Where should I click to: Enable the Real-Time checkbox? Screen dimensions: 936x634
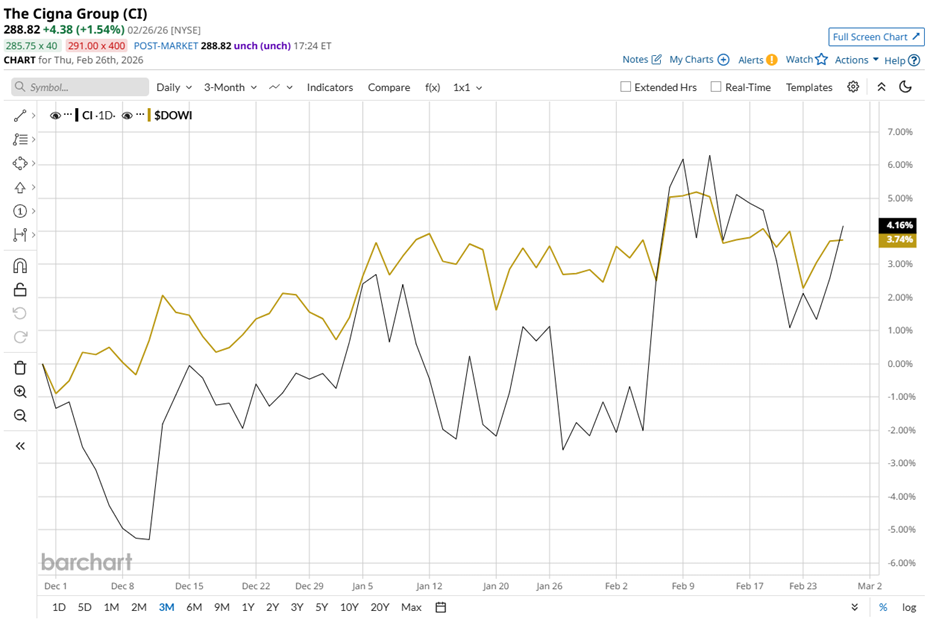pyautogui.click(x=715, y=87)
